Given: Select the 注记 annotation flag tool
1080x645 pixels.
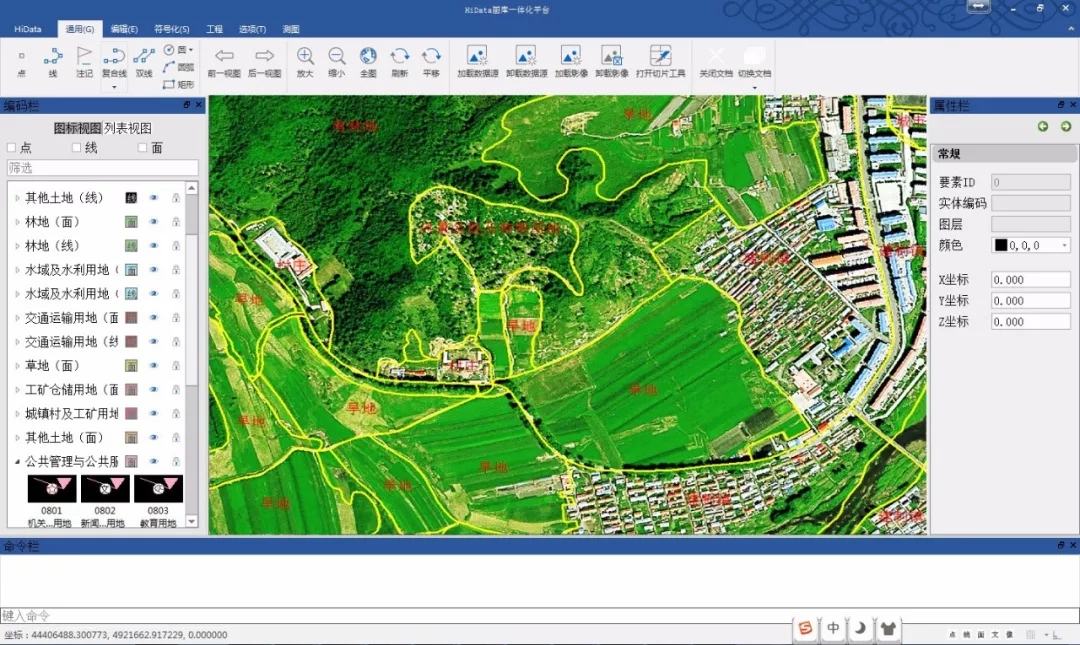Looking at the screenshot, I should click(84, 62).
